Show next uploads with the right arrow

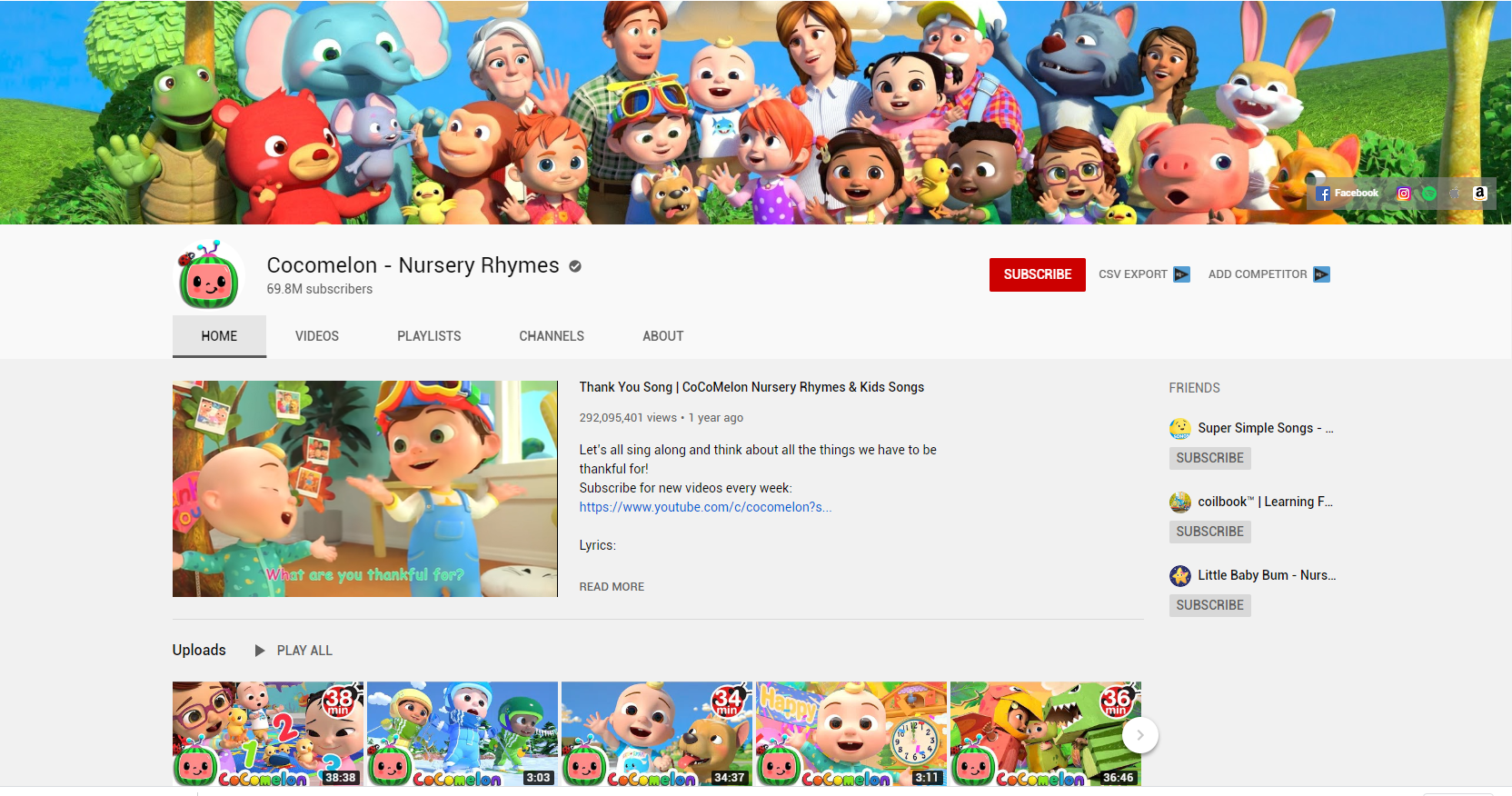pyautogui.click(x=1140, y=735)
